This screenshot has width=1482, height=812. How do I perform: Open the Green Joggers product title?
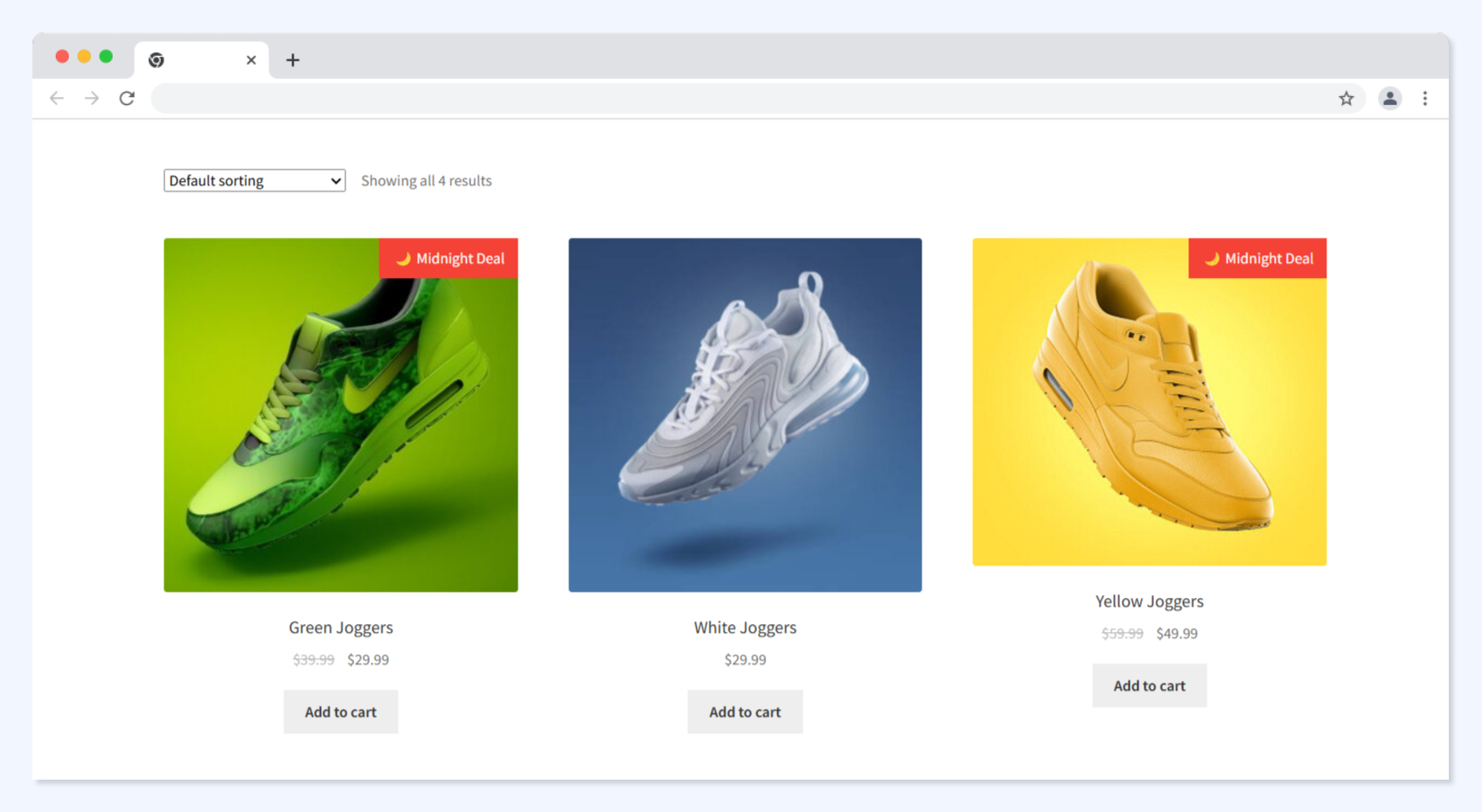340,628
